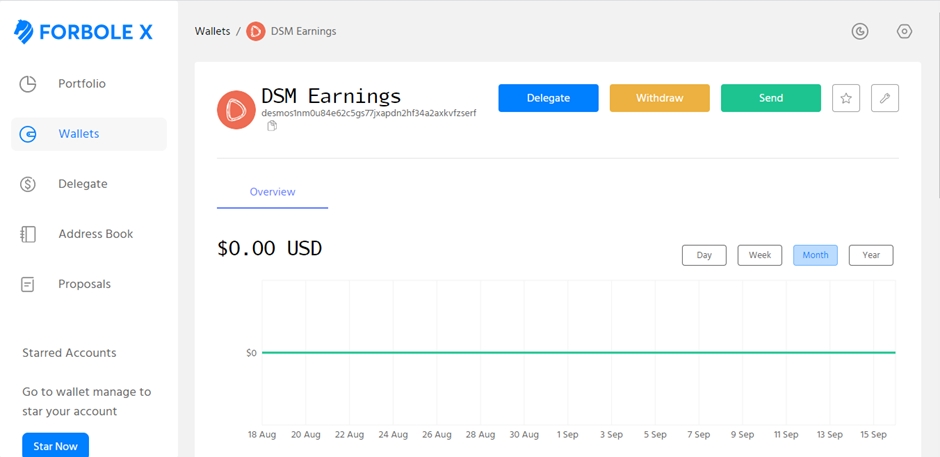The image size is (940, 457).
Task: Click the Forbole X logo
Action: 83,32
